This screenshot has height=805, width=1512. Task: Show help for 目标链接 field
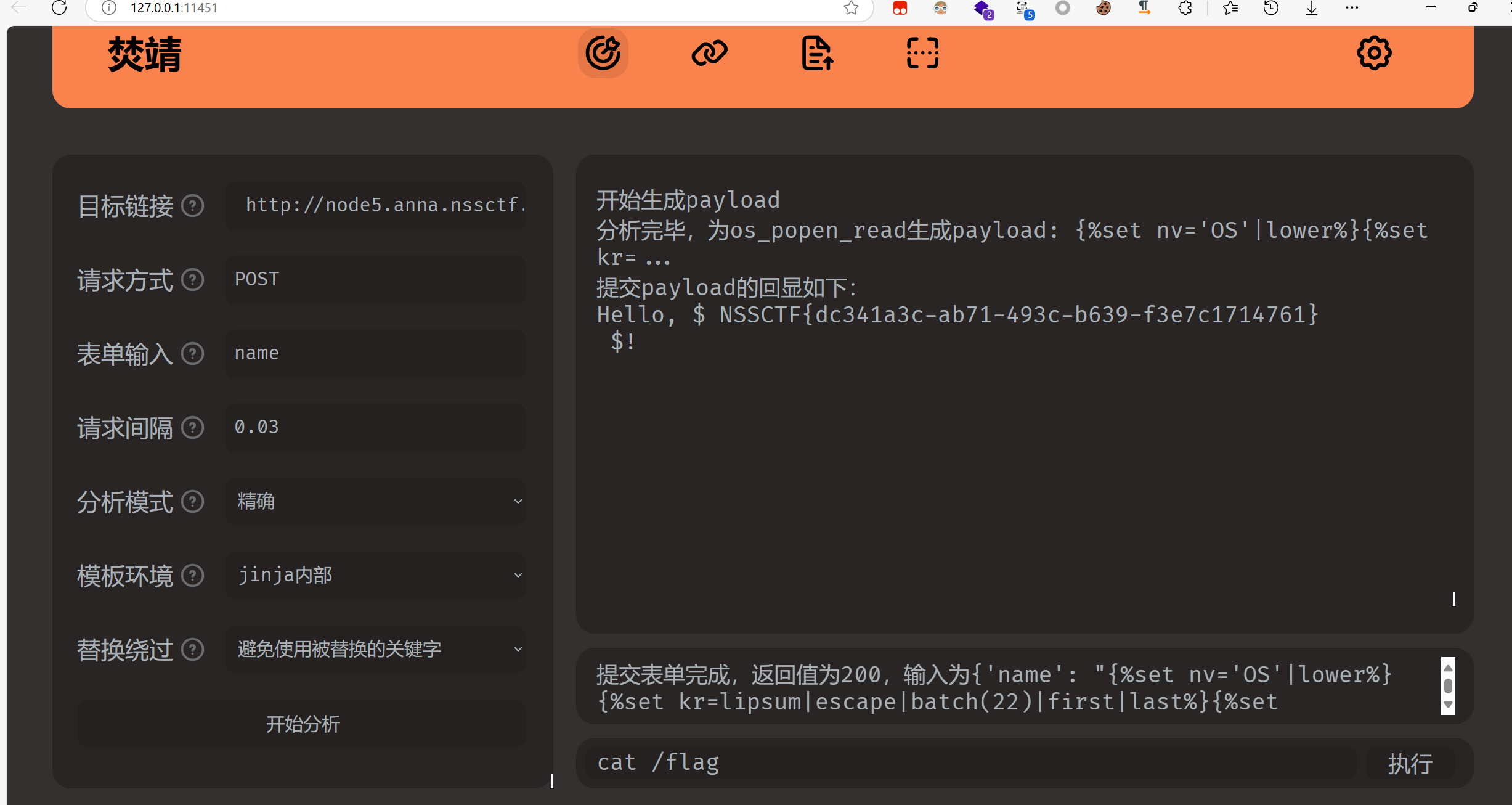tap(193, 206)
